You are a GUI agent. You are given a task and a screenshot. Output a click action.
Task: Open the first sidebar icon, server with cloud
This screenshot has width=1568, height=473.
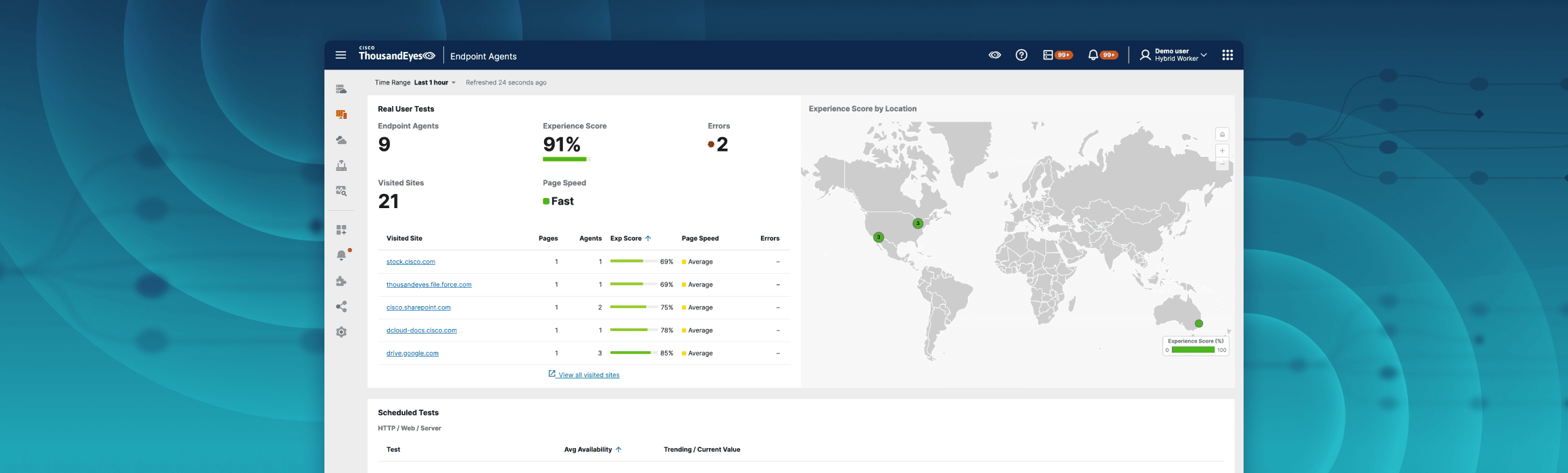[341, 89]
